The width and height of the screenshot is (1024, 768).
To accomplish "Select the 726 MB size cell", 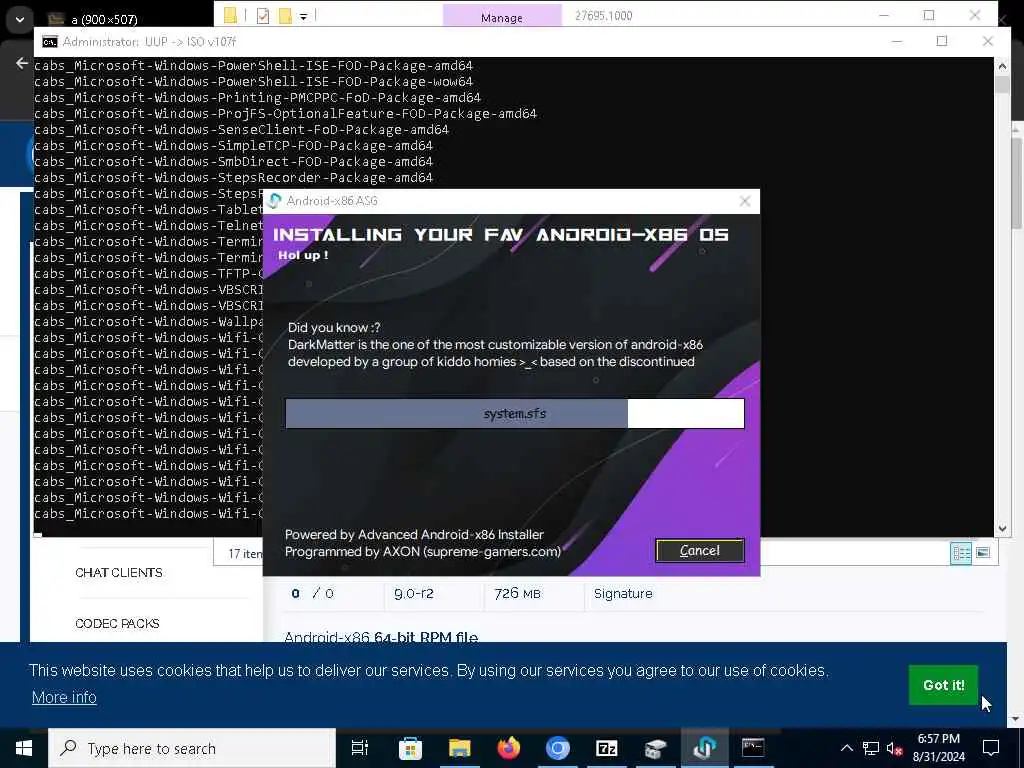I will pyautogui.click(x=518, y=594).
